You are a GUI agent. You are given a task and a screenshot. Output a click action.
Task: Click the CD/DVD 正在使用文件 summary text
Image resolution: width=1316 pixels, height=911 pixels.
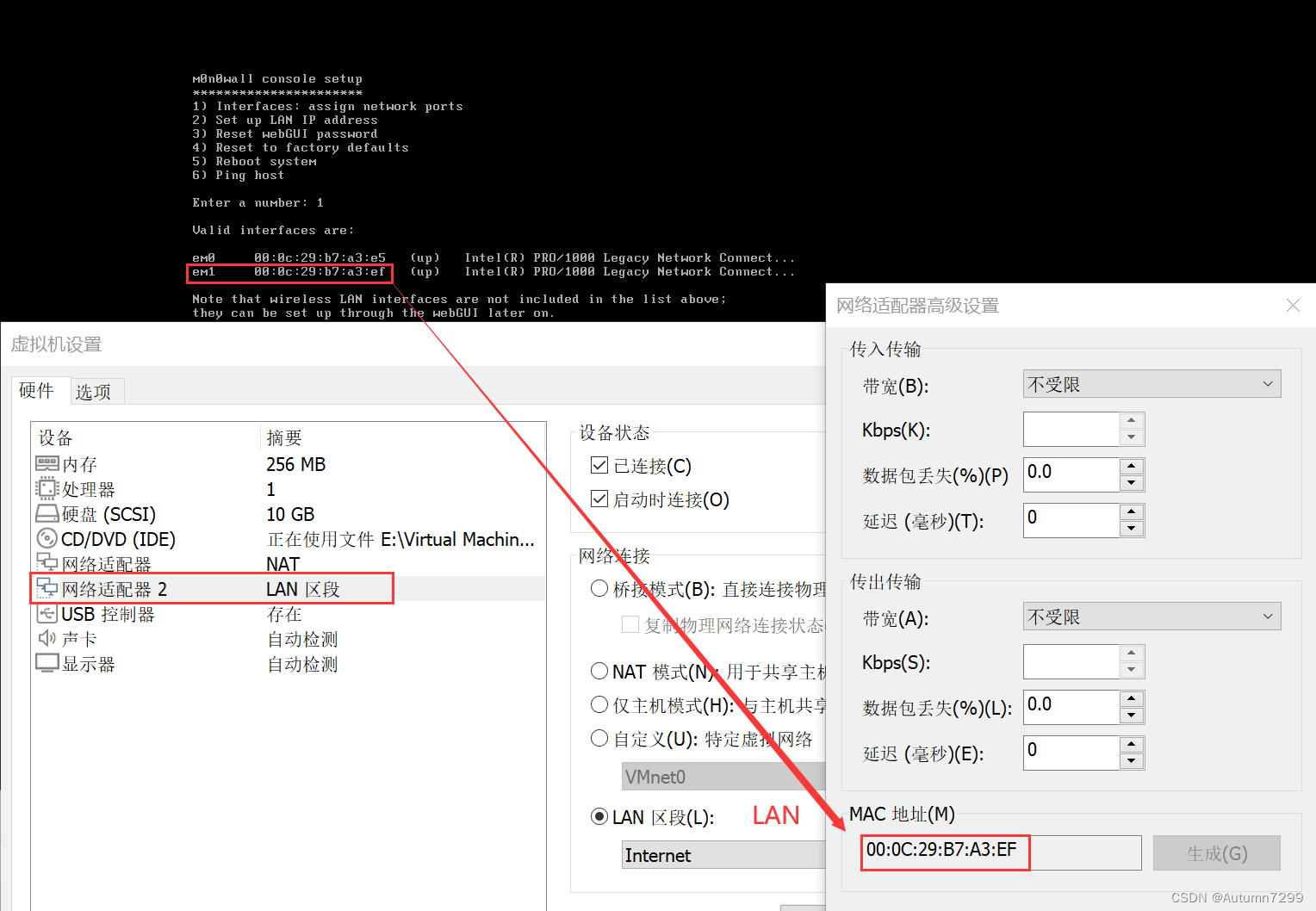[x=400, y=539]
